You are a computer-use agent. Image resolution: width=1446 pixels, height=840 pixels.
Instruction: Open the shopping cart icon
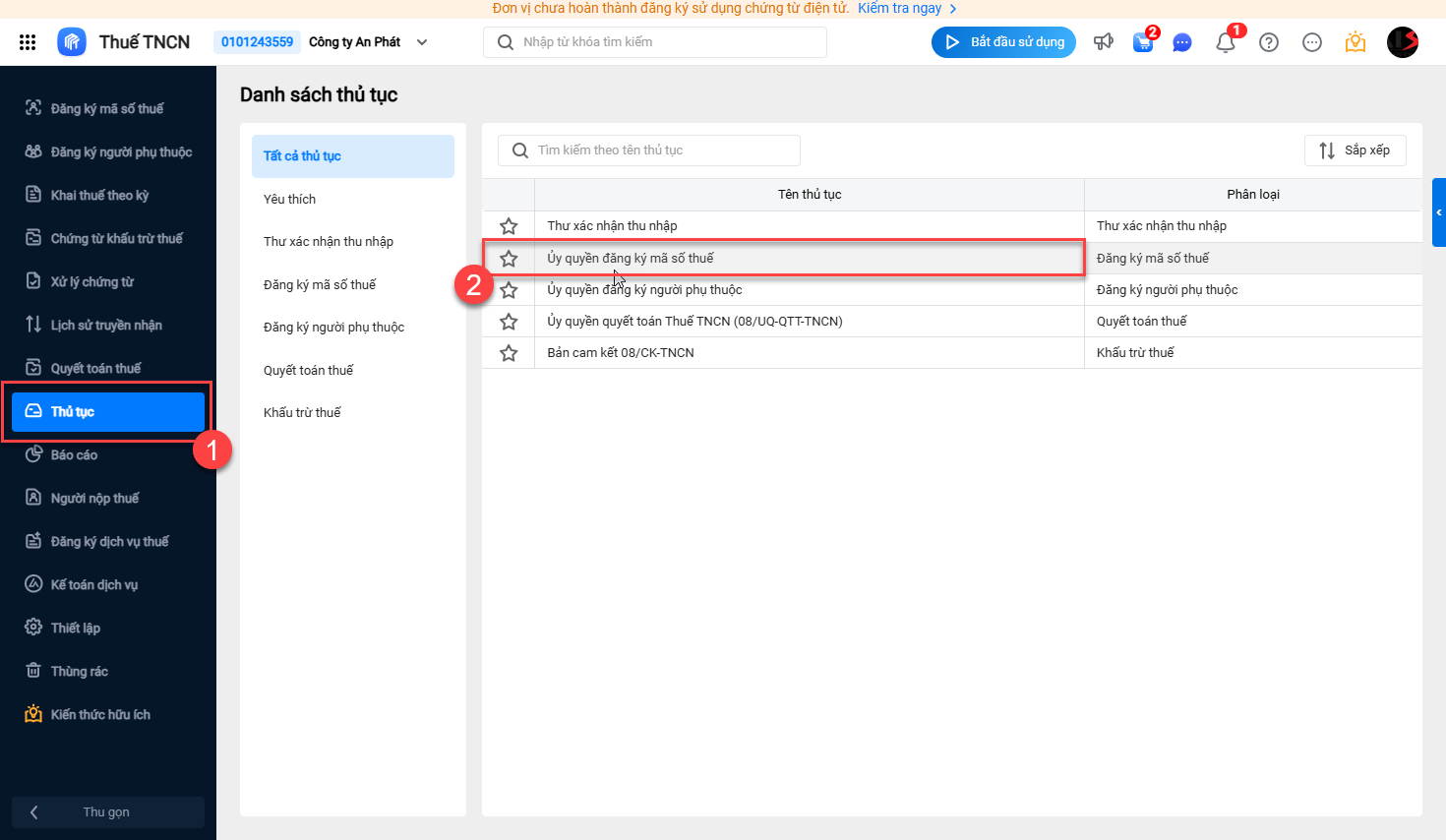1143,42
